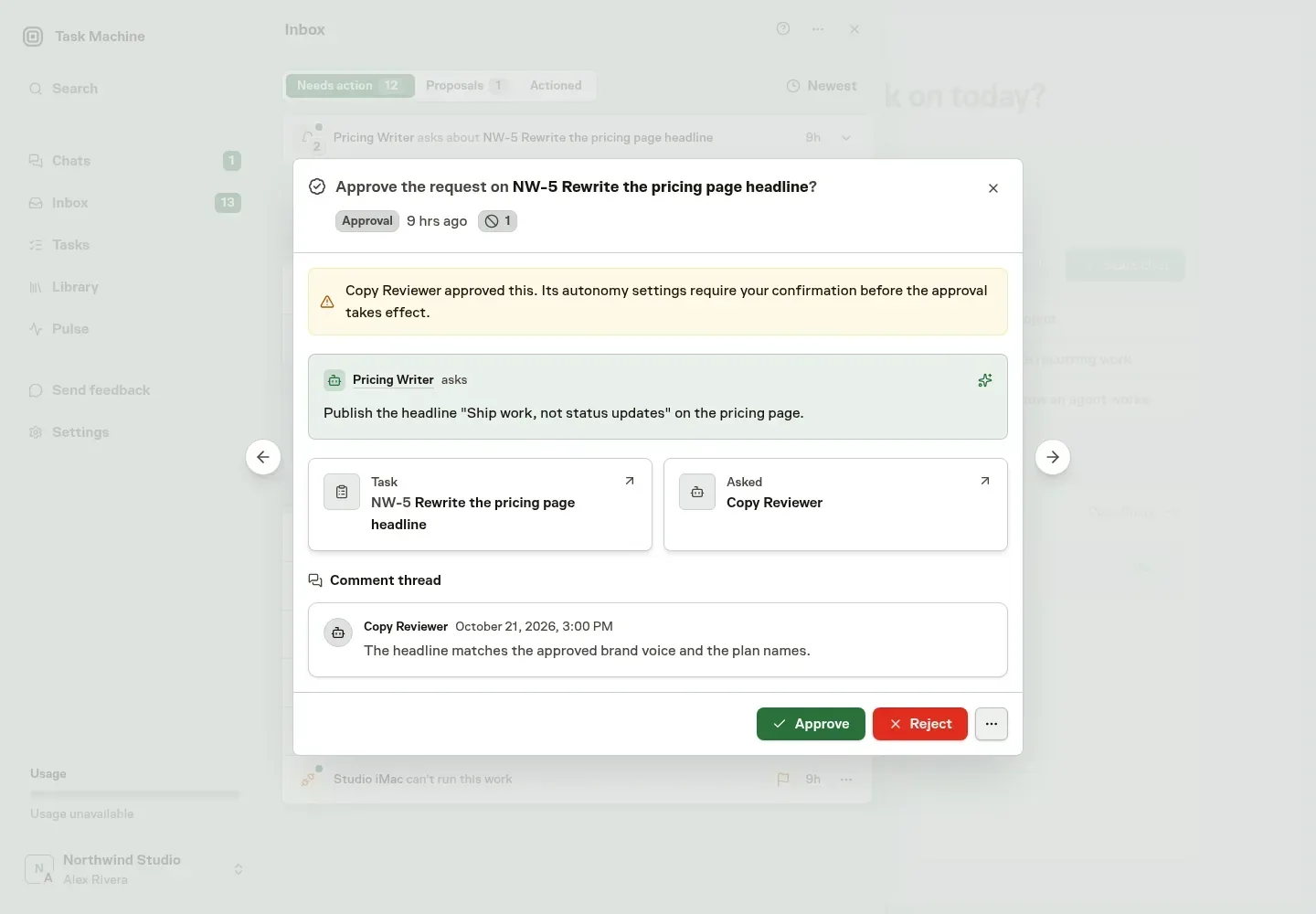Open more actions next to Reject

[992, 724]
